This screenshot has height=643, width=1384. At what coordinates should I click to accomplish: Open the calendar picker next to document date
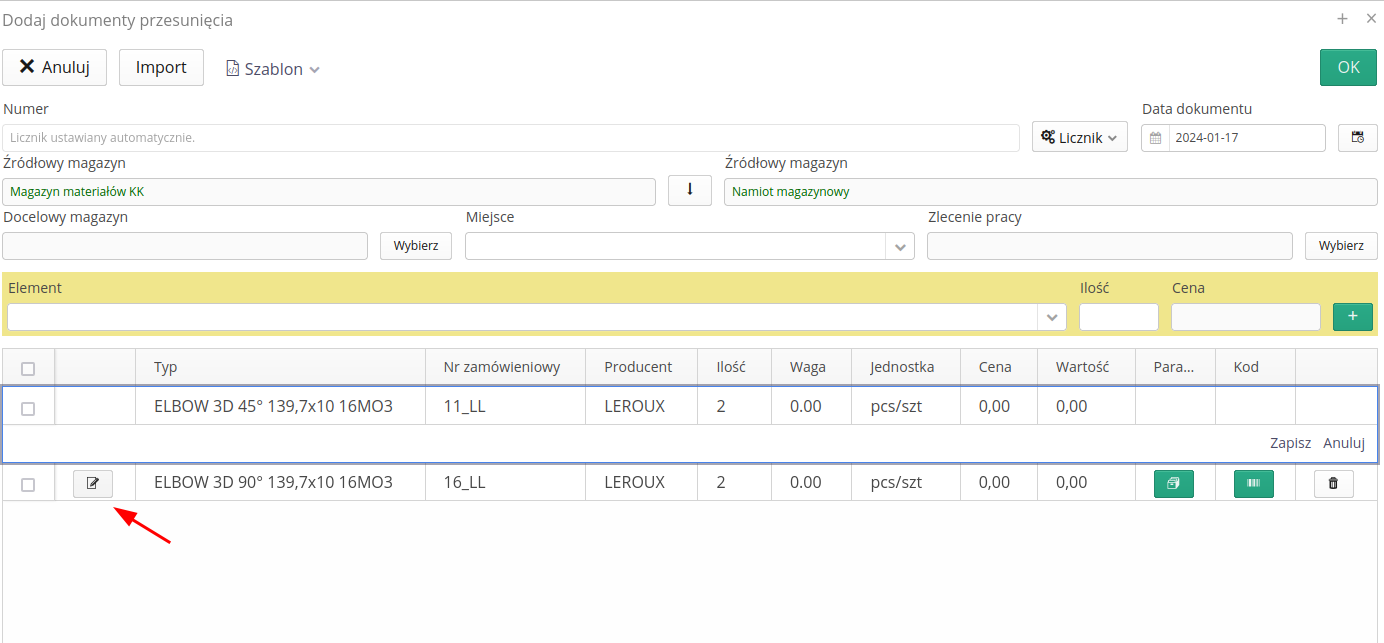point(1357,138)
